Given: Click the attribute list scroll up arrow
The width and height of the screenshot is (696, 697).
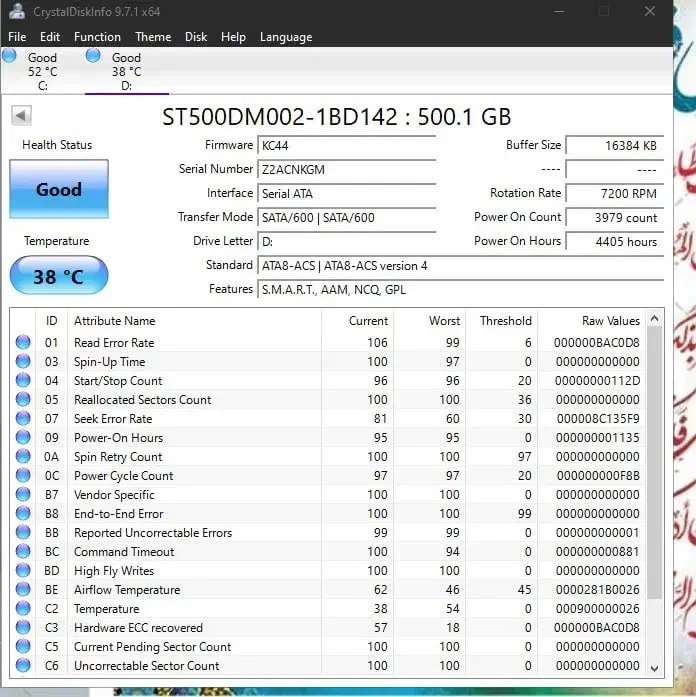Looking at the screenshot, I should pyautogui.click(x=654, y=318).
